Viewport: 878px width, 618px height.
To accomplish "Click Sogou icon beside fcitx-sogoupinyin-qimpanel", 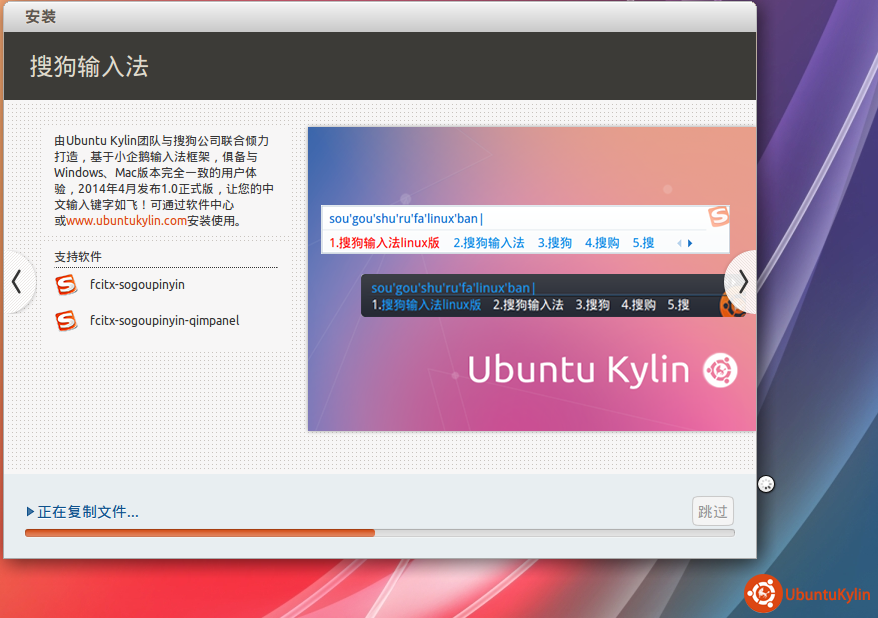I will point(66,321).
